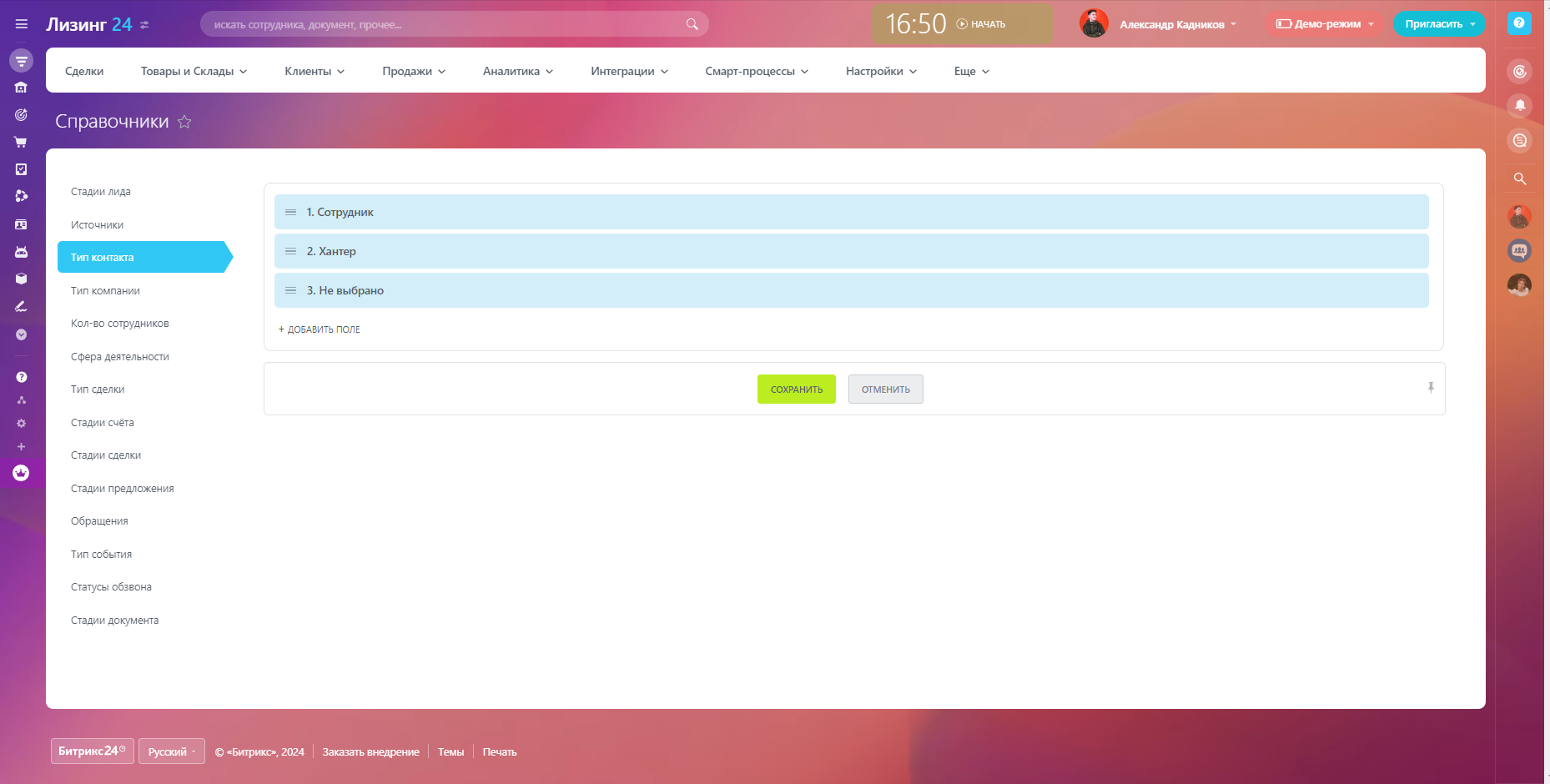Select the Хантер contact type row
The height and width of the screenshot is (784, 1550).
(x=851, y=251)
